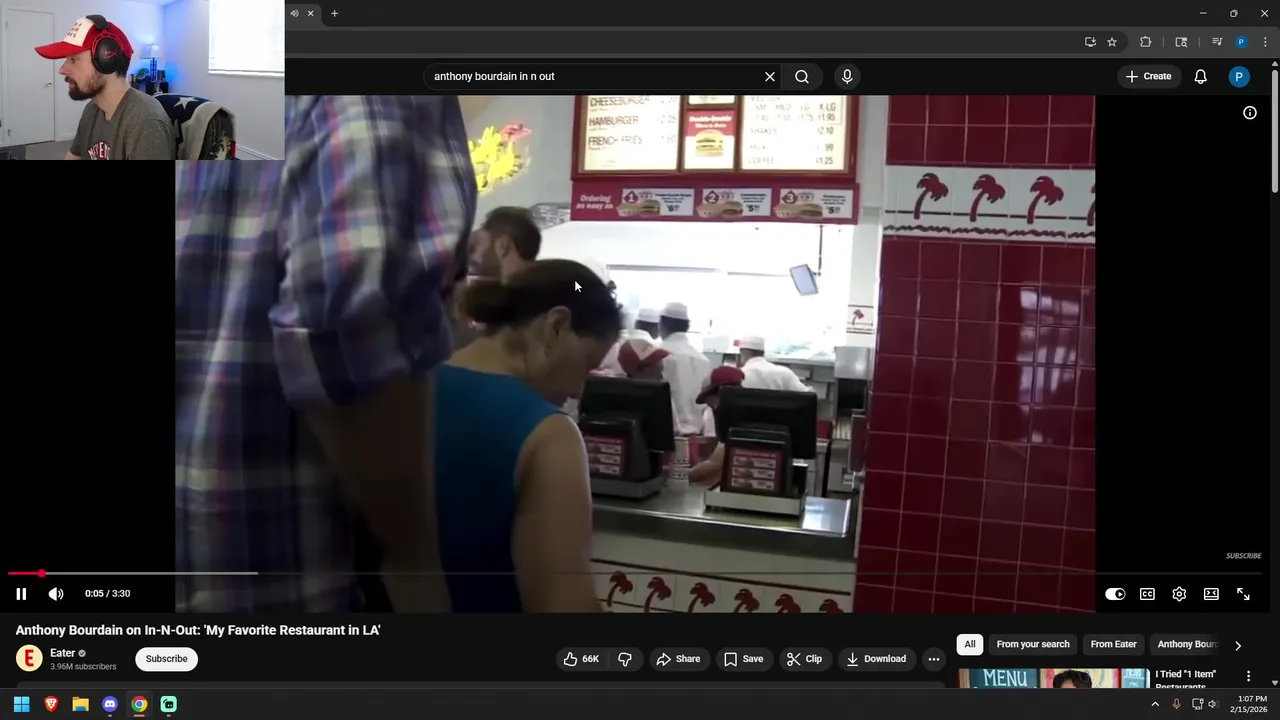Open the Create menu
The image size is (1280, 720).
pos(1148,77)
